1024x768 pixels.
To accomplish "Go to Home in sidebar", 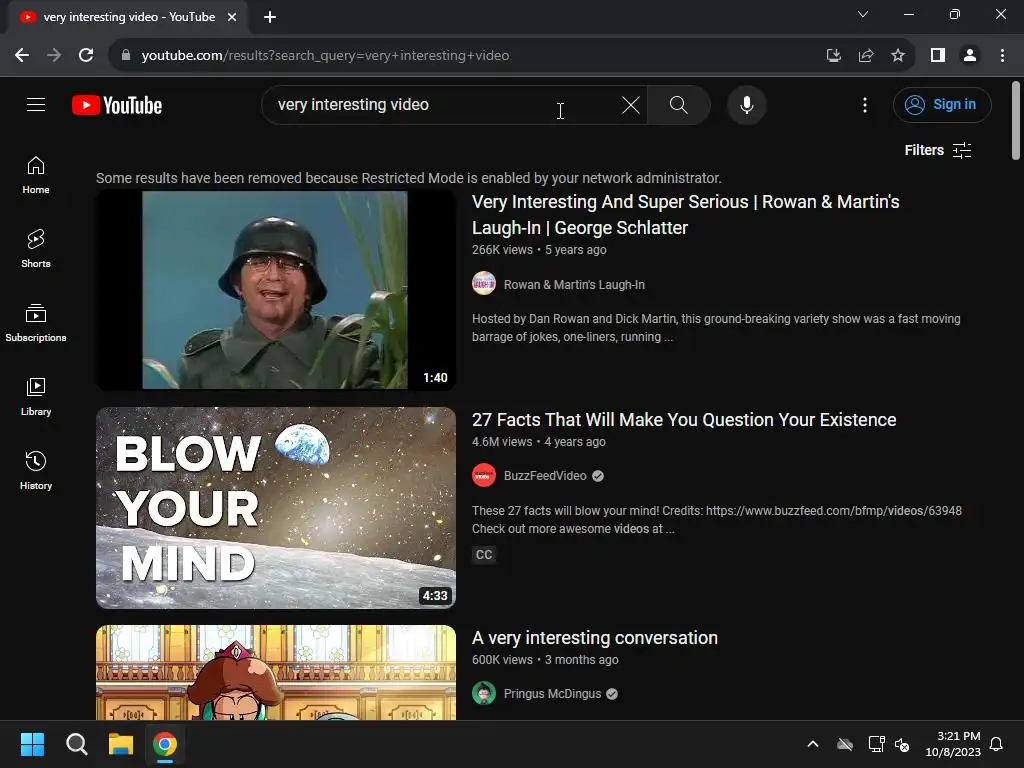I will coord(36,175).
